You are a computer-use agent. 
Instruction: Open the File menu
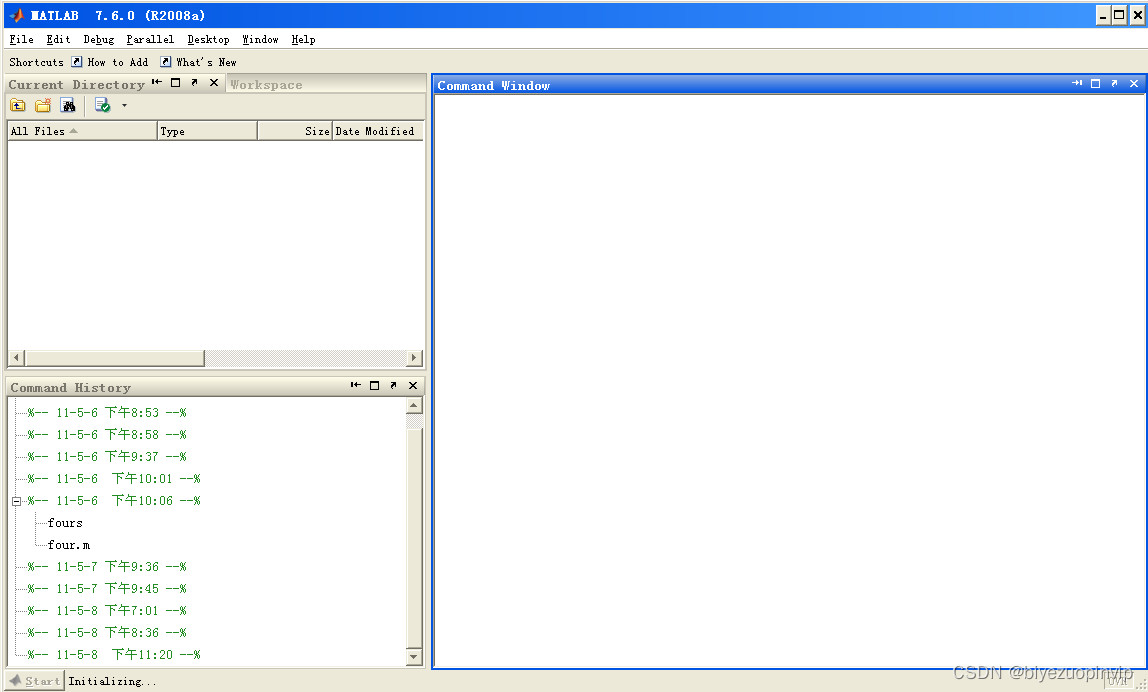[x=21, y=40]
